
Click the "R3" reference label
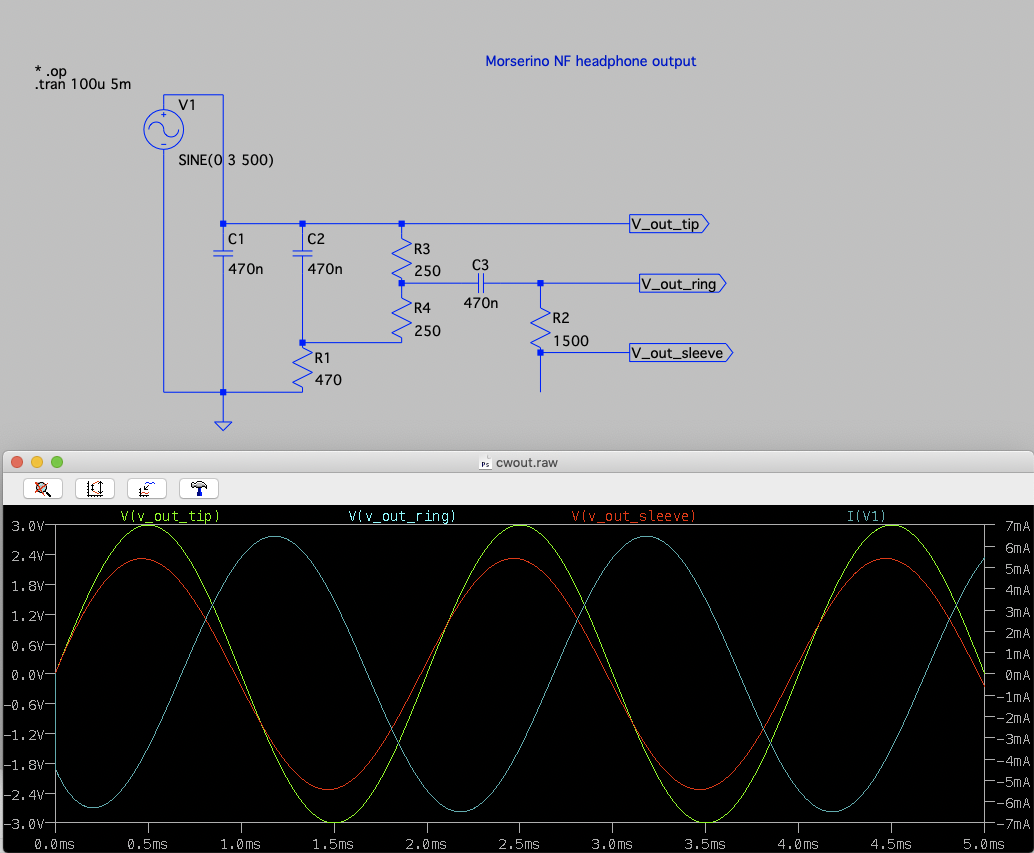coord(422,249)
